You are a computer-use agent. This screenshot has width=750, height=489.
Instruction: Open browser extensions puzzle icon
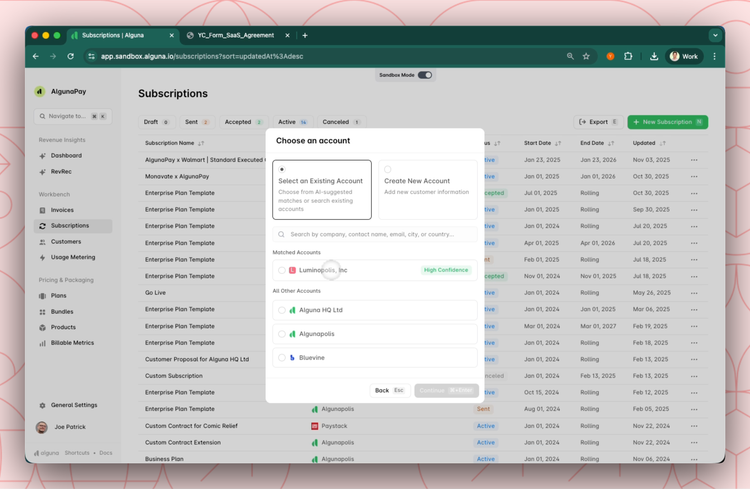pos(628,56)
